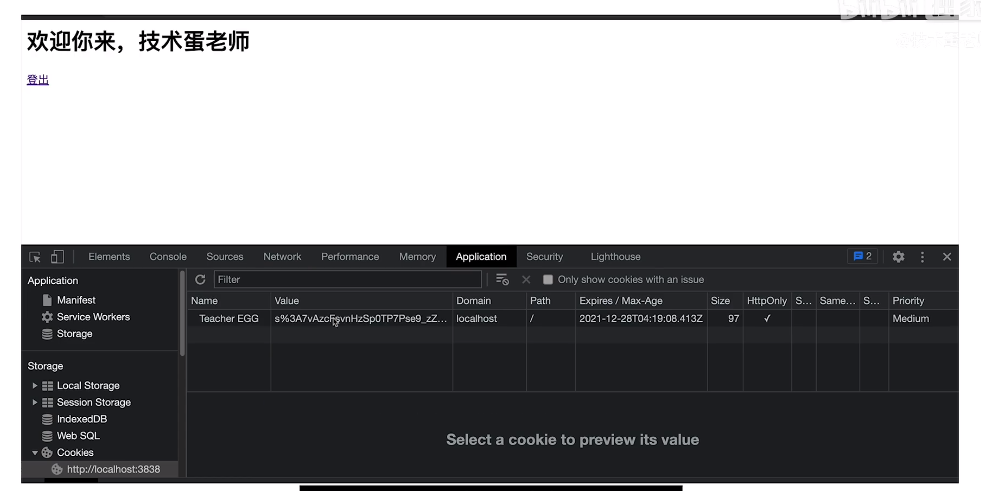
Task: Click the cookie filter input field
Action: (x=348, y=280)
